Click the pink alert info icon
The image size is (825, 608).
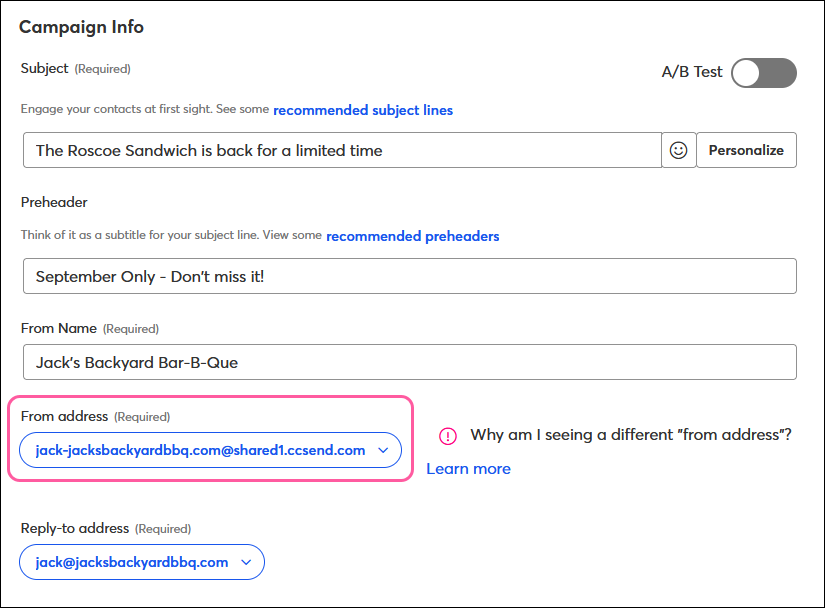[448, 436]
